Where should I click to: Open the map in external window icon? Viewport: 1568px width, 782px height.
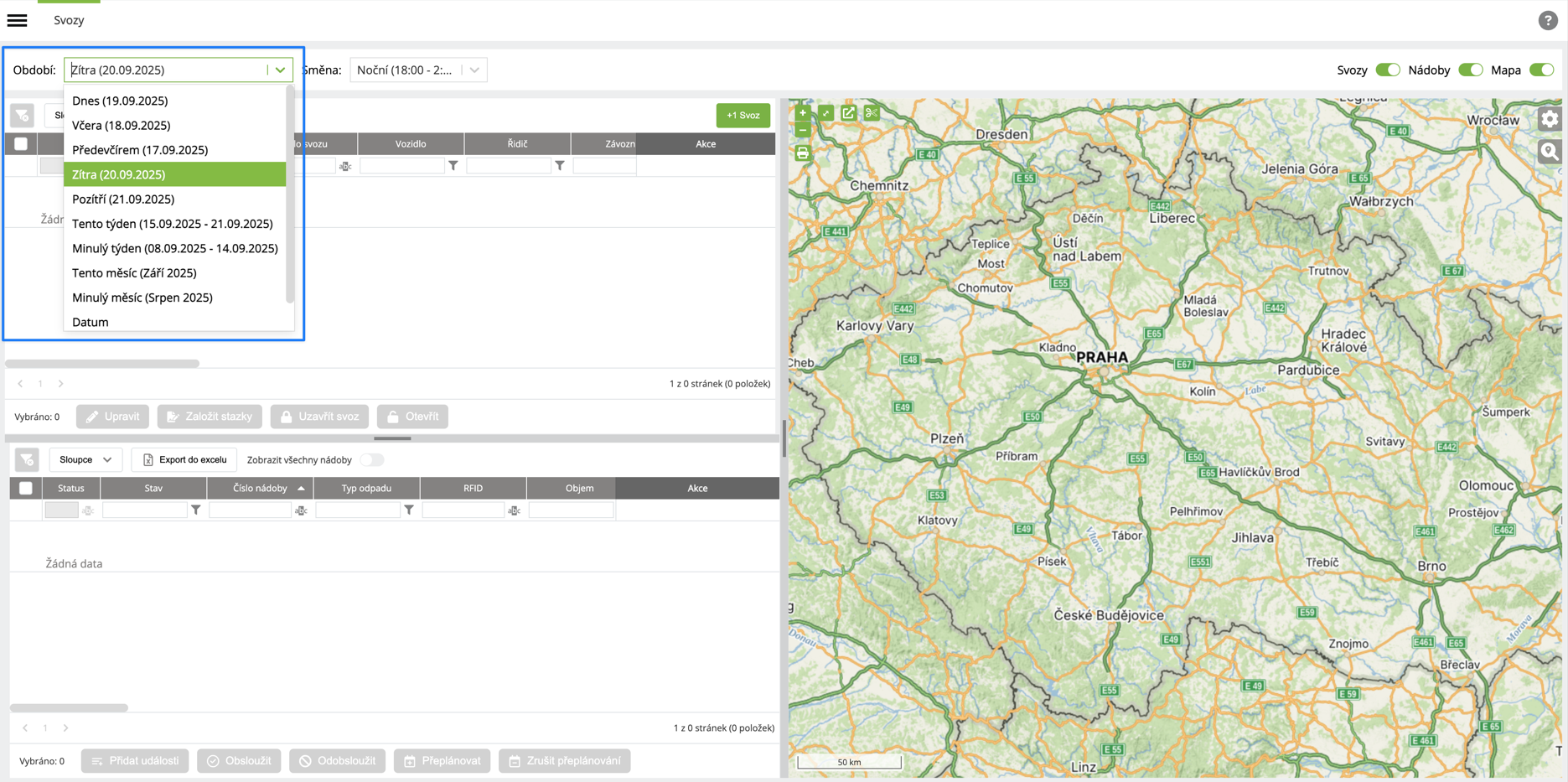point(848,113)
